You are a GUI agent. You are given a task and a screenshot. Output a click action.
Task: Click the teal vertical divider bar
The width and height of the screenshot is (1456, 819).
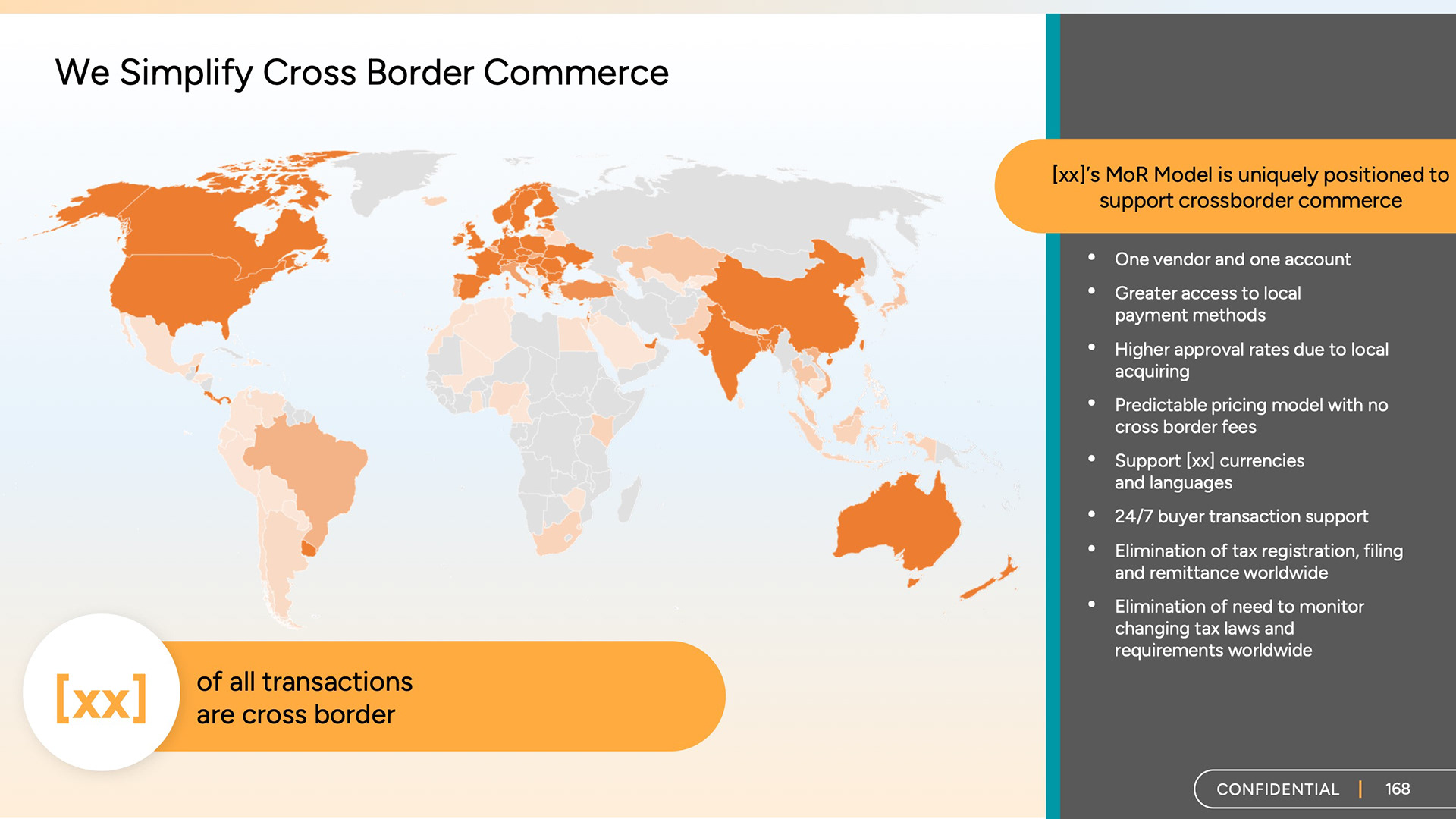coord(1053,455)
